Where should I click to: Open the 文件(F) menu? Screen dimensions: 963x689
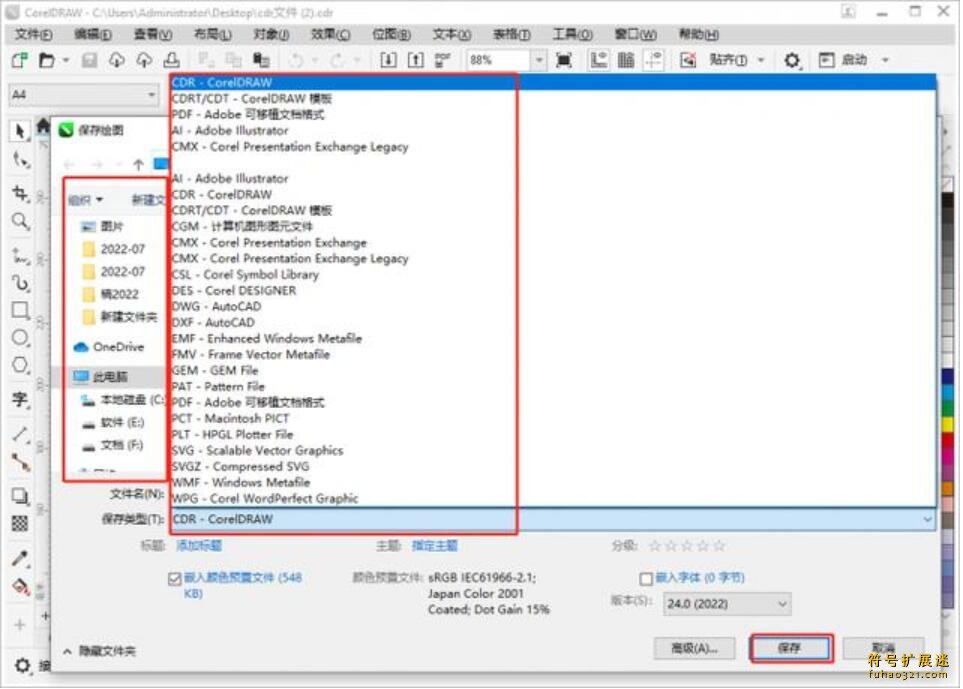33,34
